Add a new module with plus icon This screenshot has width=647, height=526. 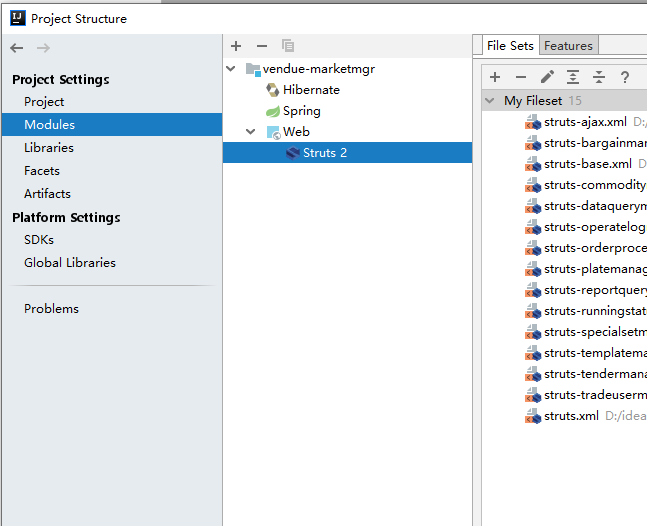coord(236,46)
